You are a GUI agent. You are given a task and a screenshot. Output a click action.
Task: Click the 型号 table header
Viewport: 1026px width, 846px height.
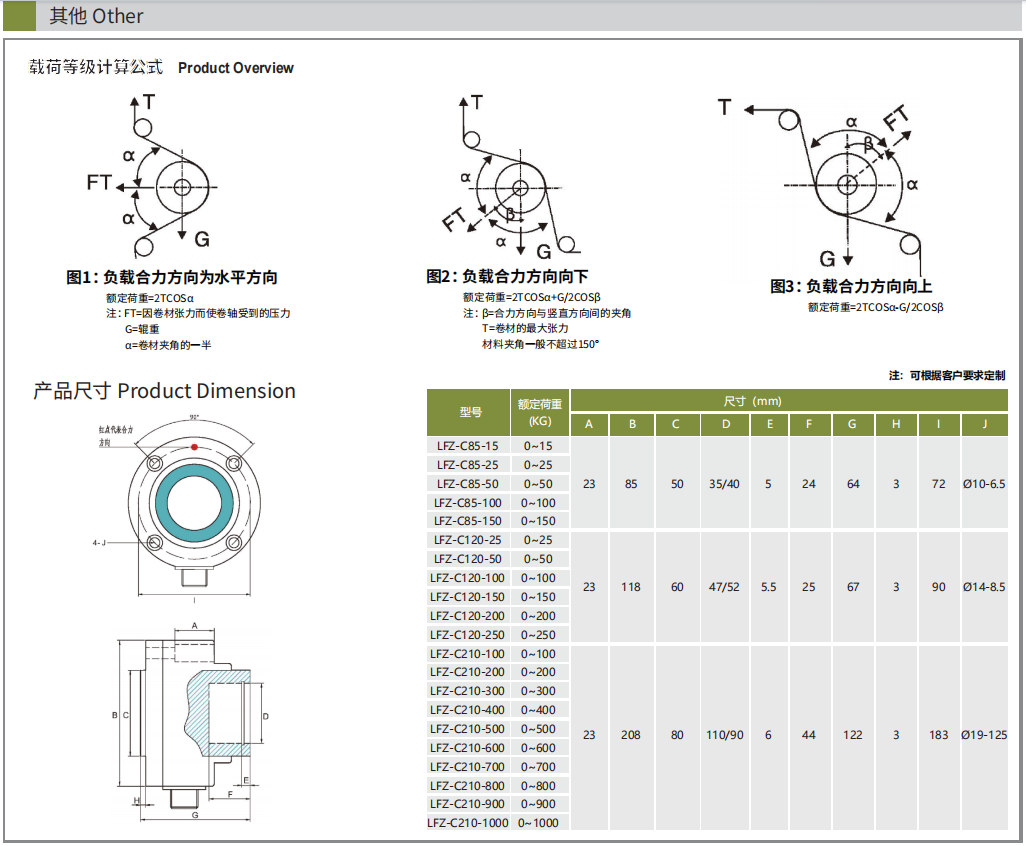[469, 412]
